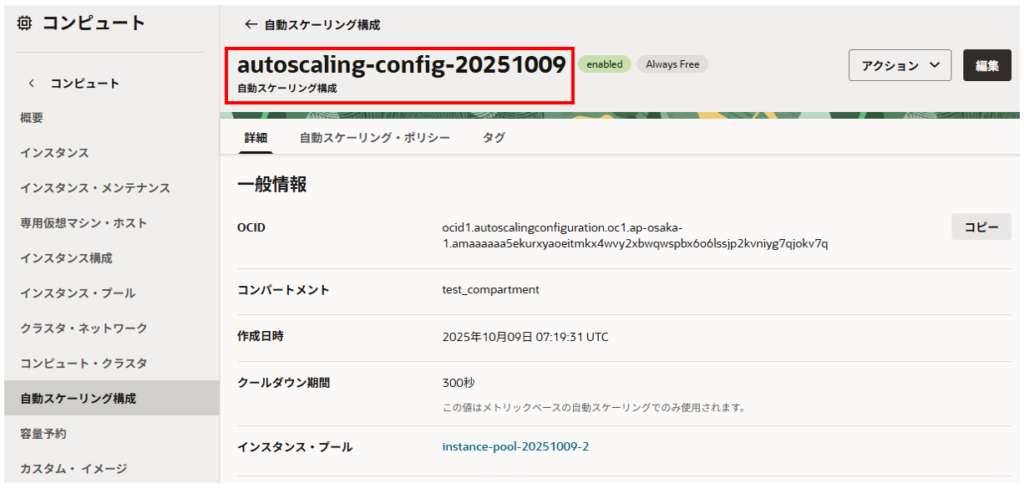Go to クラスタ・ネットワーク
The width and height of the screenshot is (1024, 489).
[84, 328]
